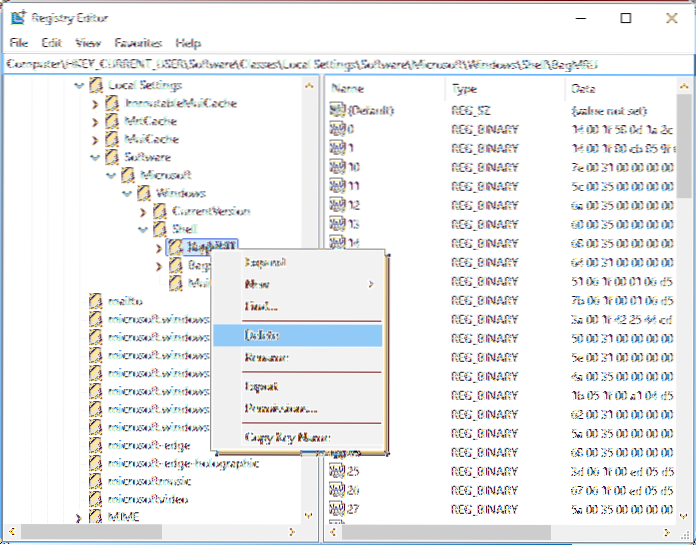Click the registry path address bar
This screenshot has height=545, width=696.
coord(348,63)
